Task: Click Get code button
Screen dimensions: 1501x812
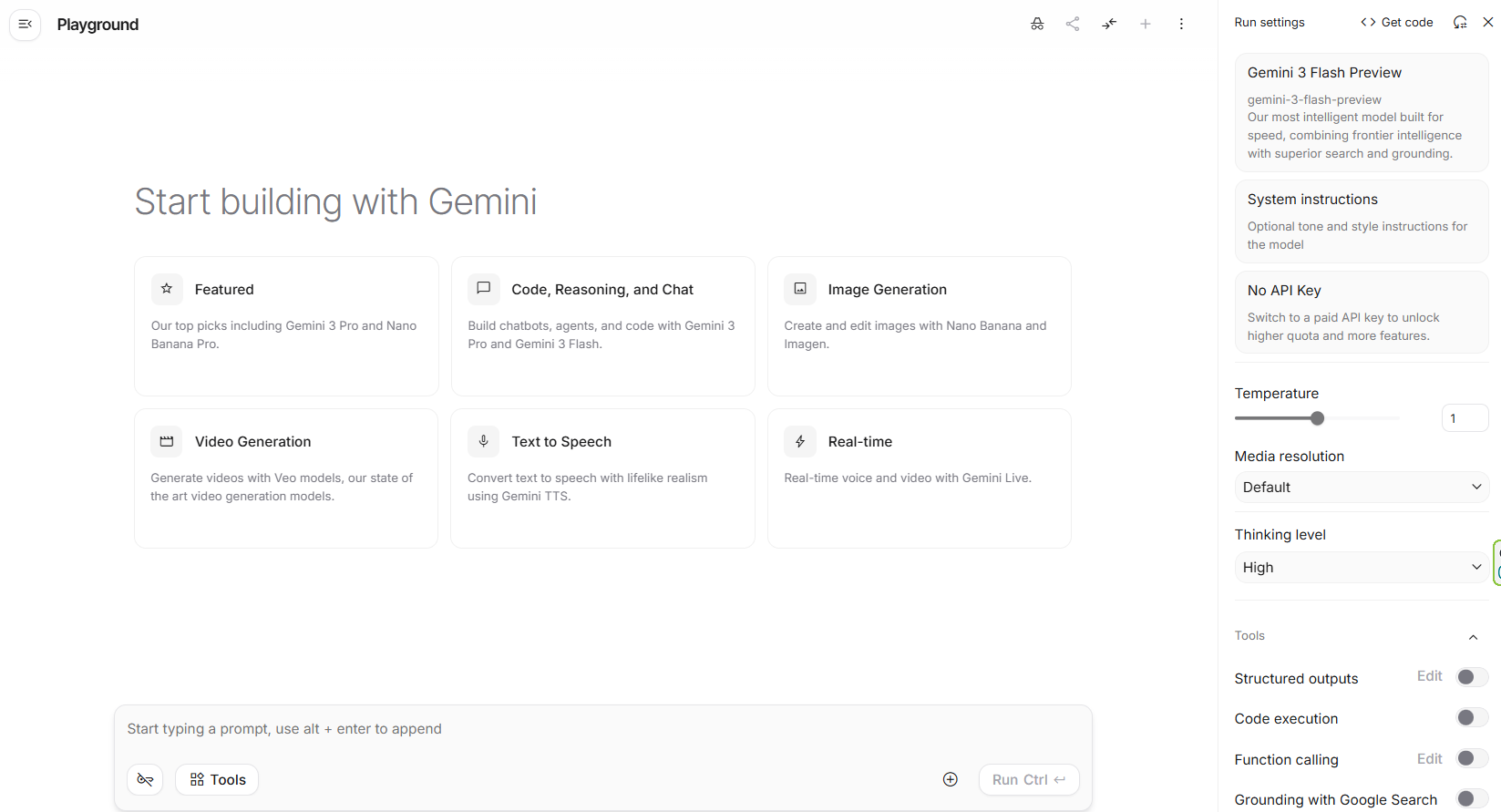Action: point(1396,22)
